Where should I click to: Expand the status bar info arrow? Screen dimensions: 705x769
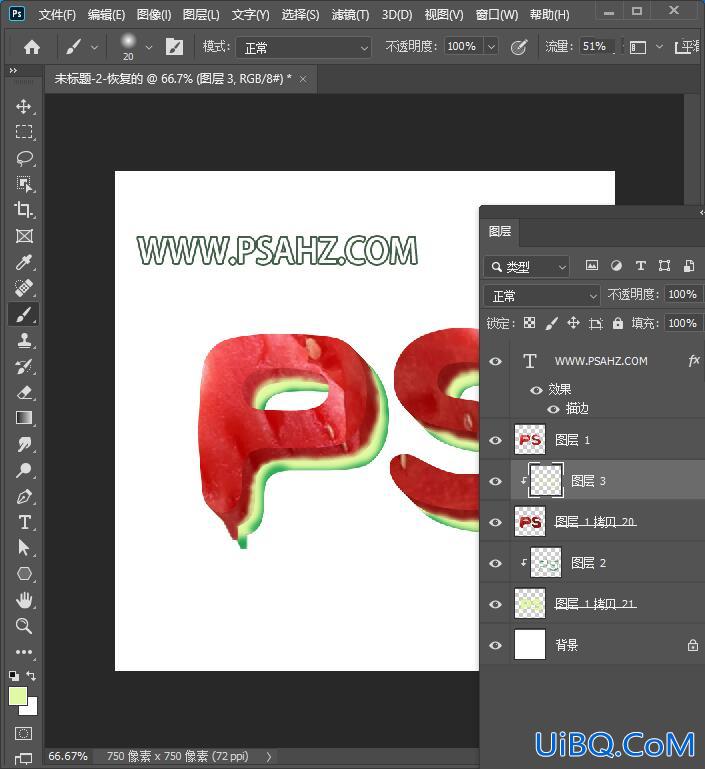pos(269,756)
